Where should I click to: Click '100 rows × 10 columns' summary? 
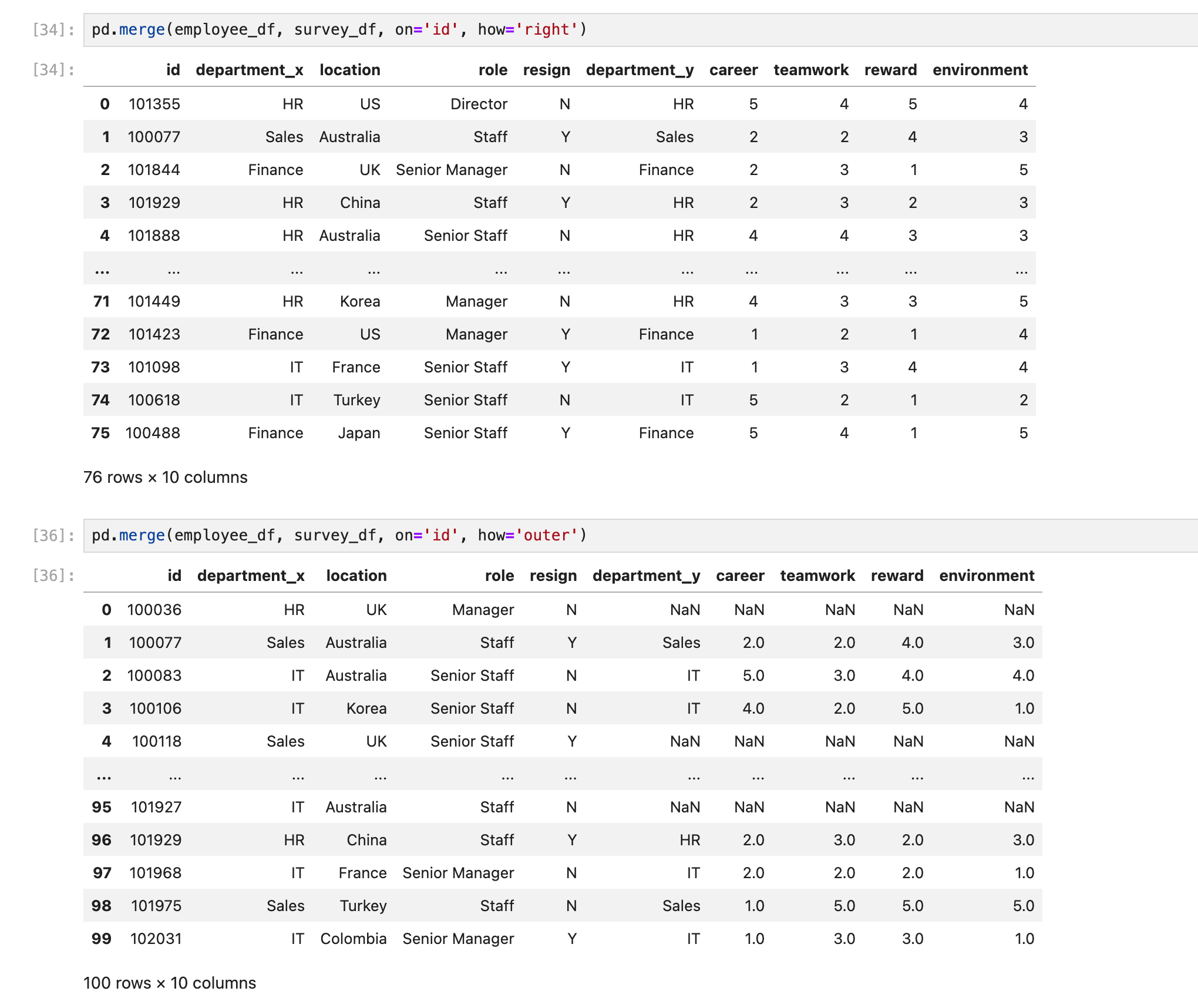coord(170,983)
